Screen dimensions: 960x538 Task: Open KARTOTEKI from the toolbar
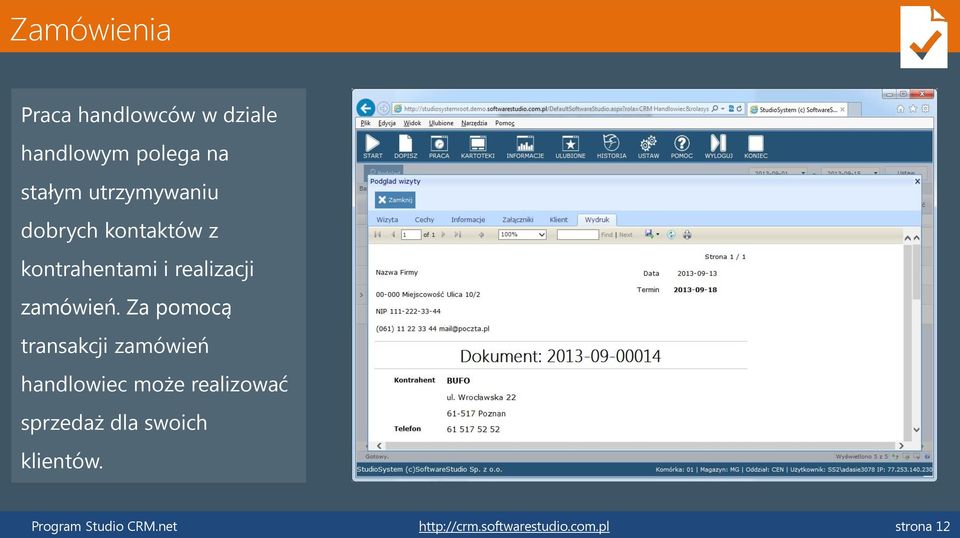pyautogui.click(x=477, y=146)
